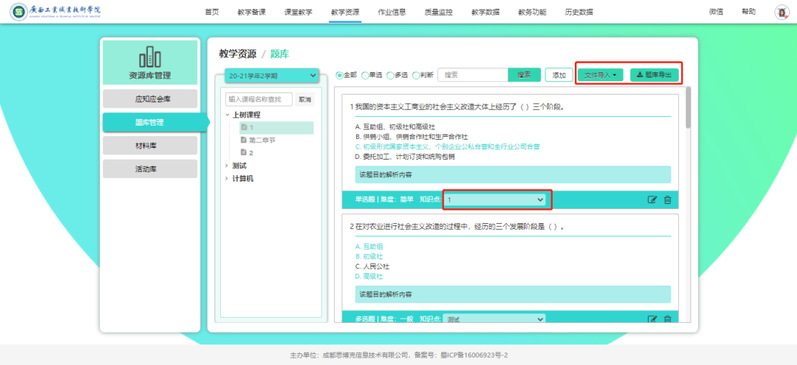The height and width of the screenshot is (365, 797).
Task: Click option A 互助组 of question 2
Action: pyautogui.click(x=369, y=246)
